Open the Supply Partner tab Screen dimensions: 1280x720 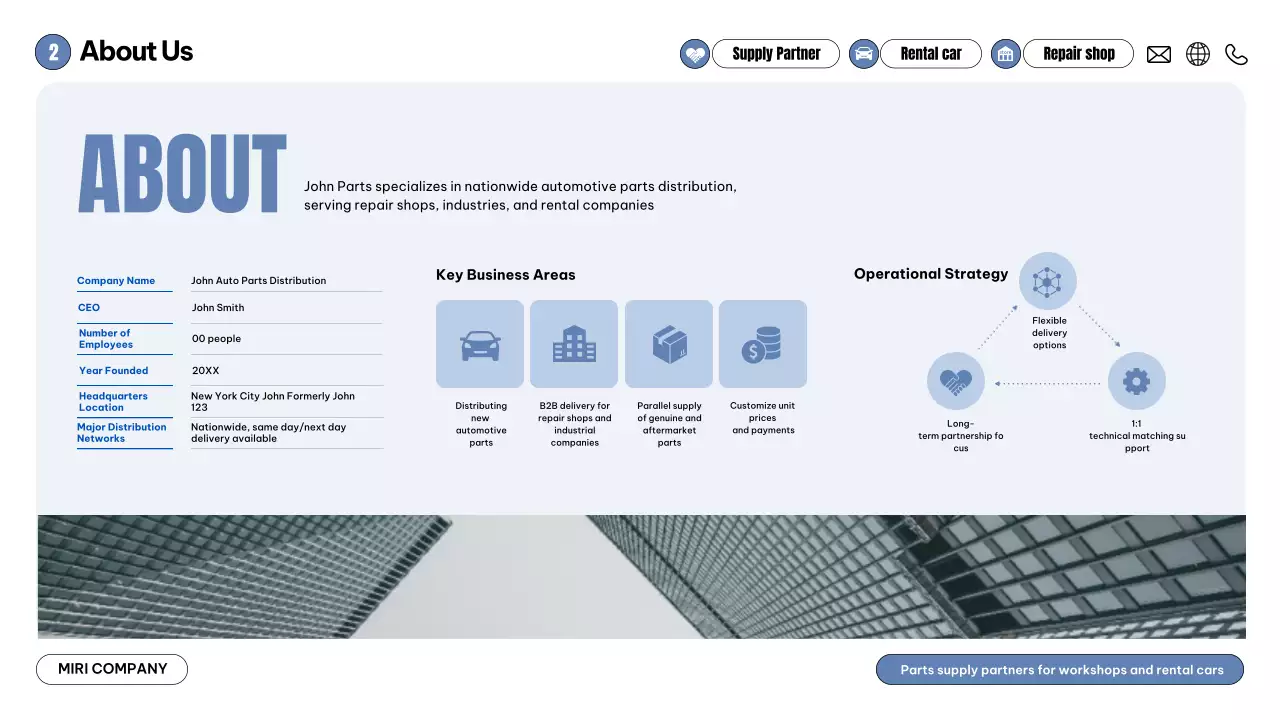(x=776, y=54)
